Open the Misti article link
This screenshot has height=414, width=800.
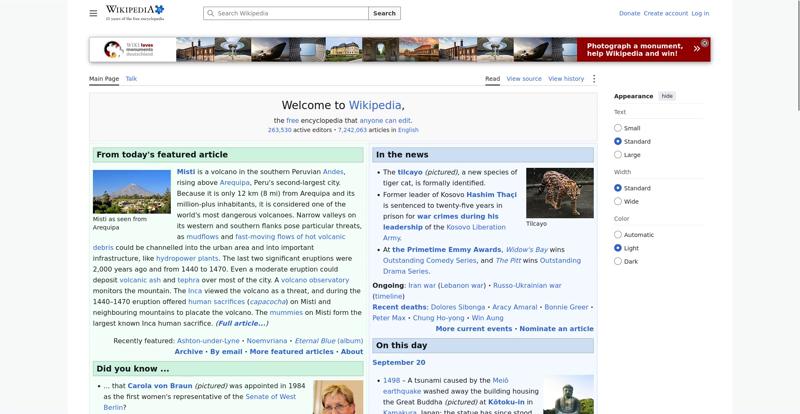coord(186,172)
